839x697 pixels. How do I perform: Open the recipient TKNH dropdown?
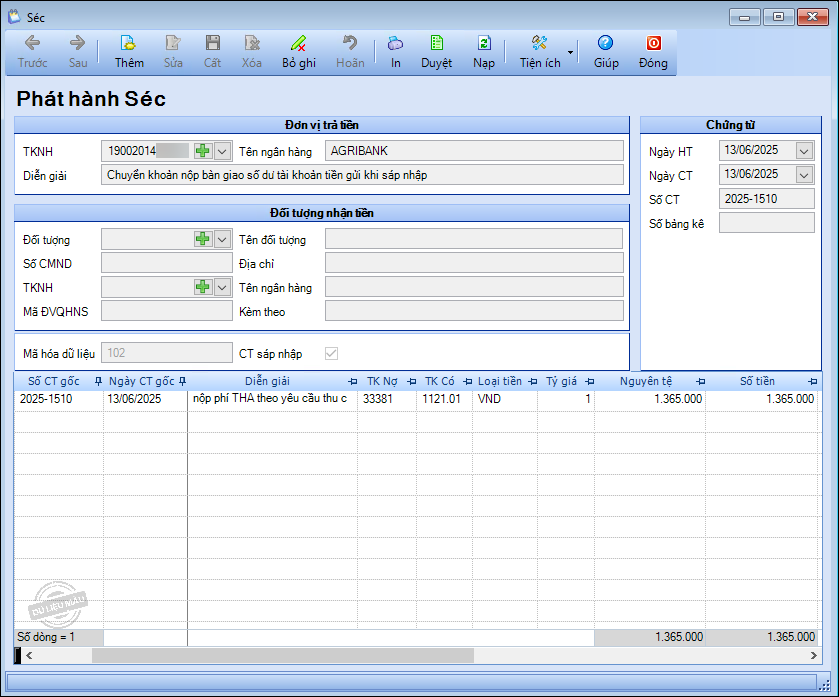222,287
